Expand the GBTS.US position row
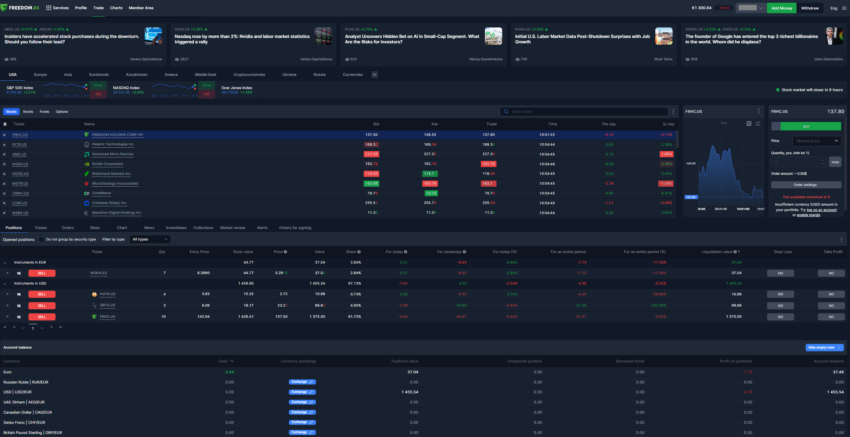Image resolution: width=850 pixels, height=437 pixels. pos(8,305)
